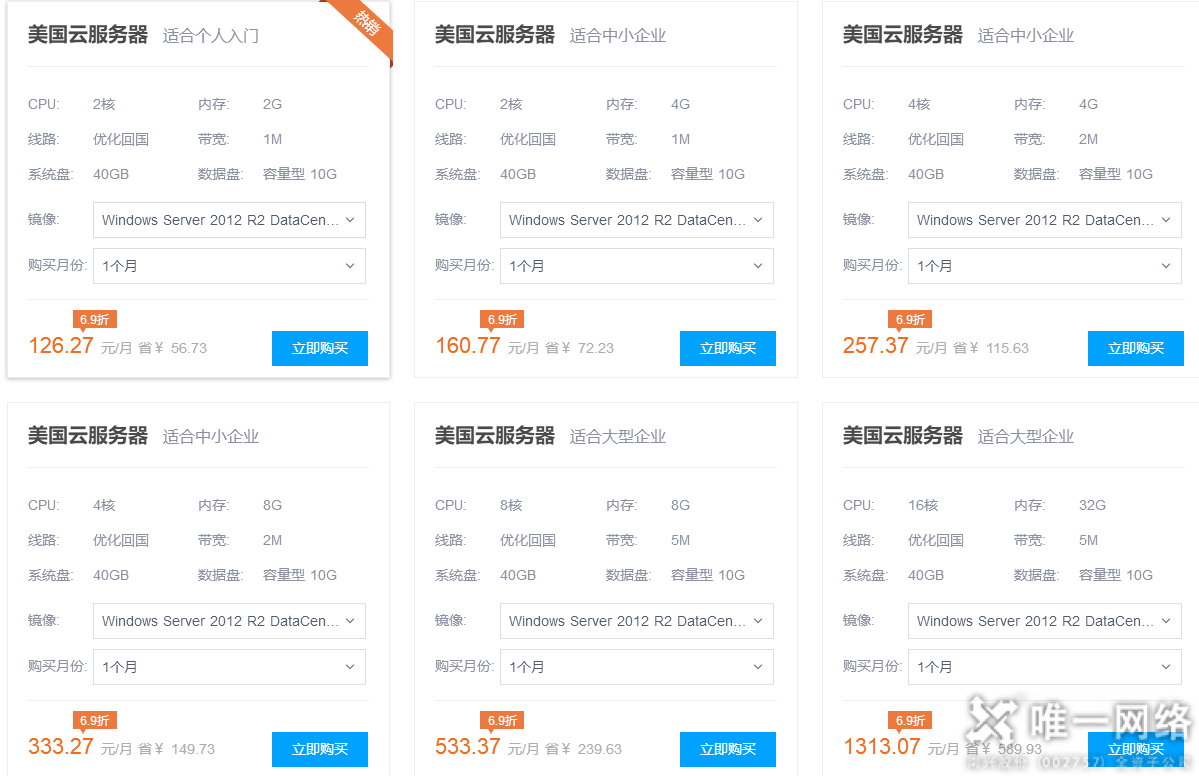1199x776 pixels.
Task: Click the price 333.27
Action: tap(61, 746)
